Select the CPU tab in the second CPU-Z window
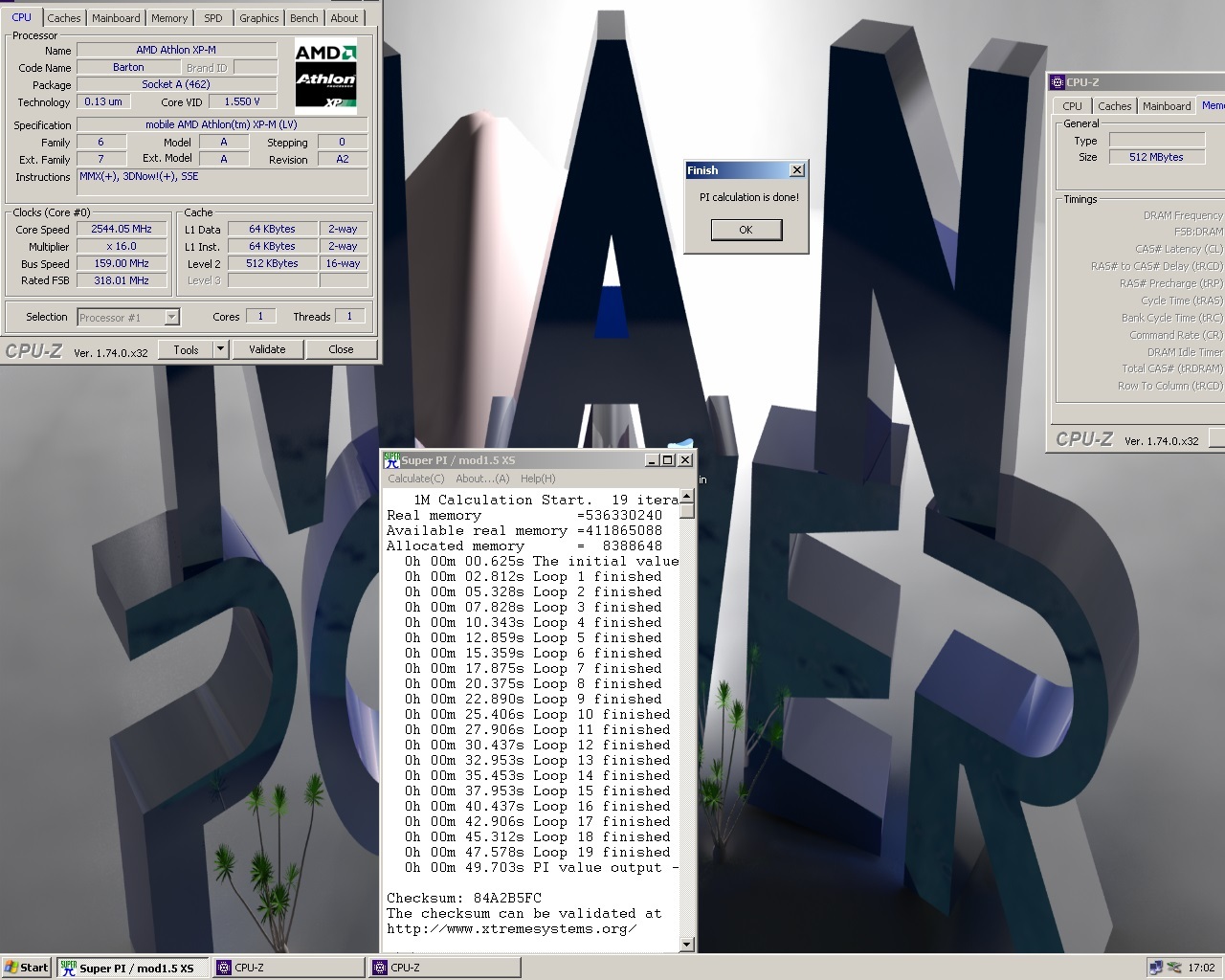Viewport: 1225px width, 980px height. click(x=1072, y=106)
